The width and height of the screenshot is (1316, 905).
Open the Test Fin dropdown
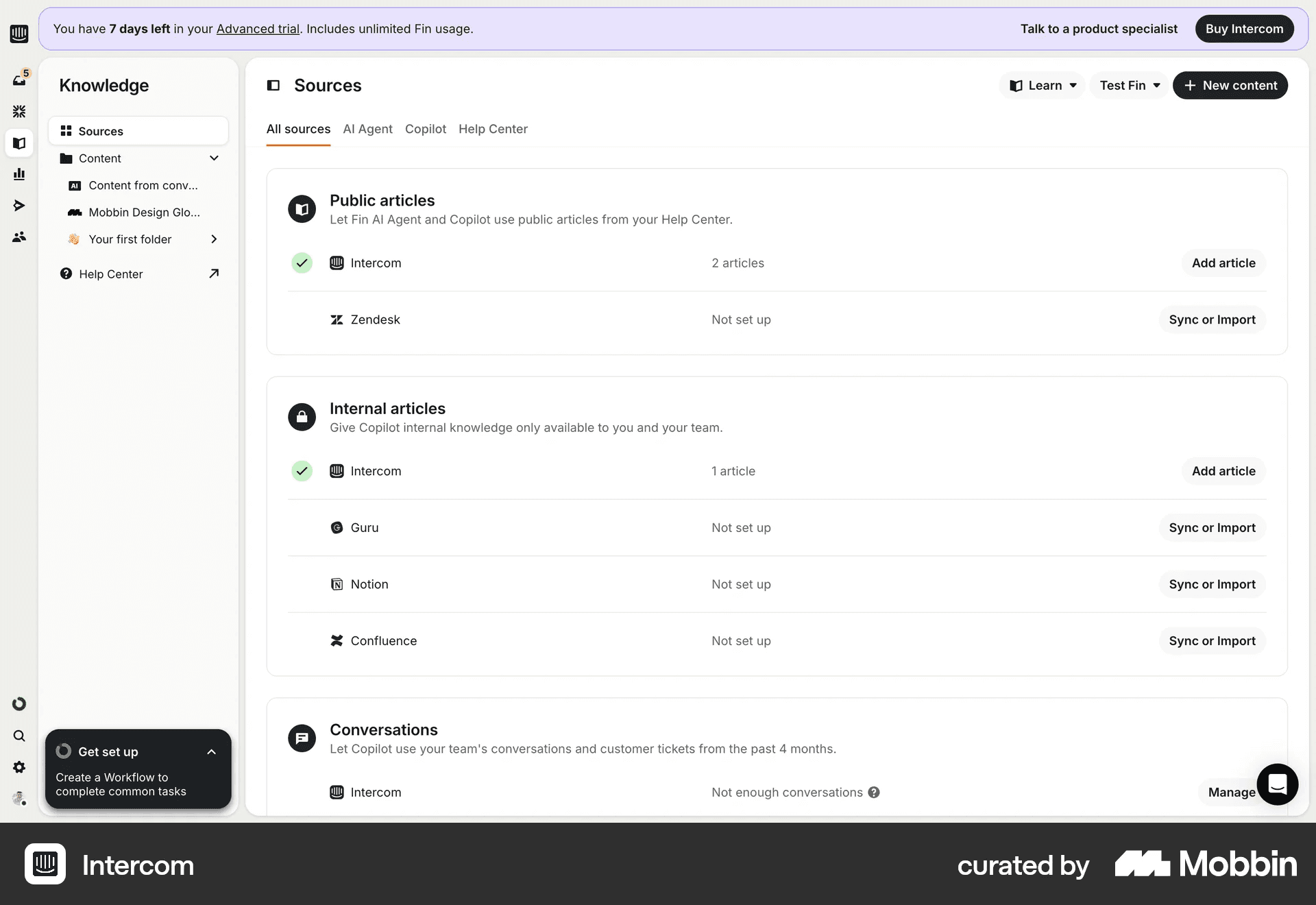pos(1129,85)
